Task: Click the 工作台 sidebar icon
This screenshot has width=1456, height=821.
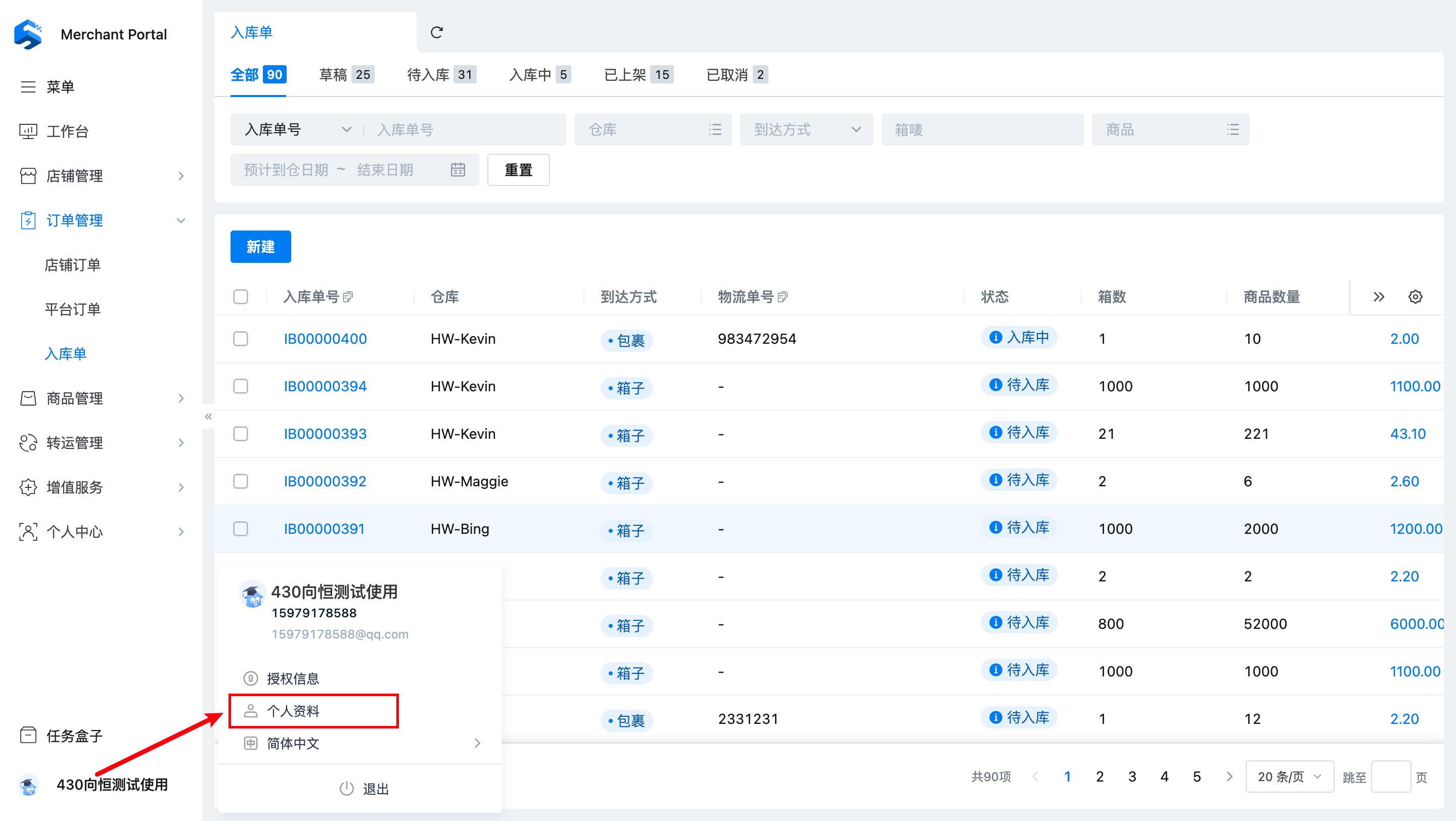Action: (28, 131)
